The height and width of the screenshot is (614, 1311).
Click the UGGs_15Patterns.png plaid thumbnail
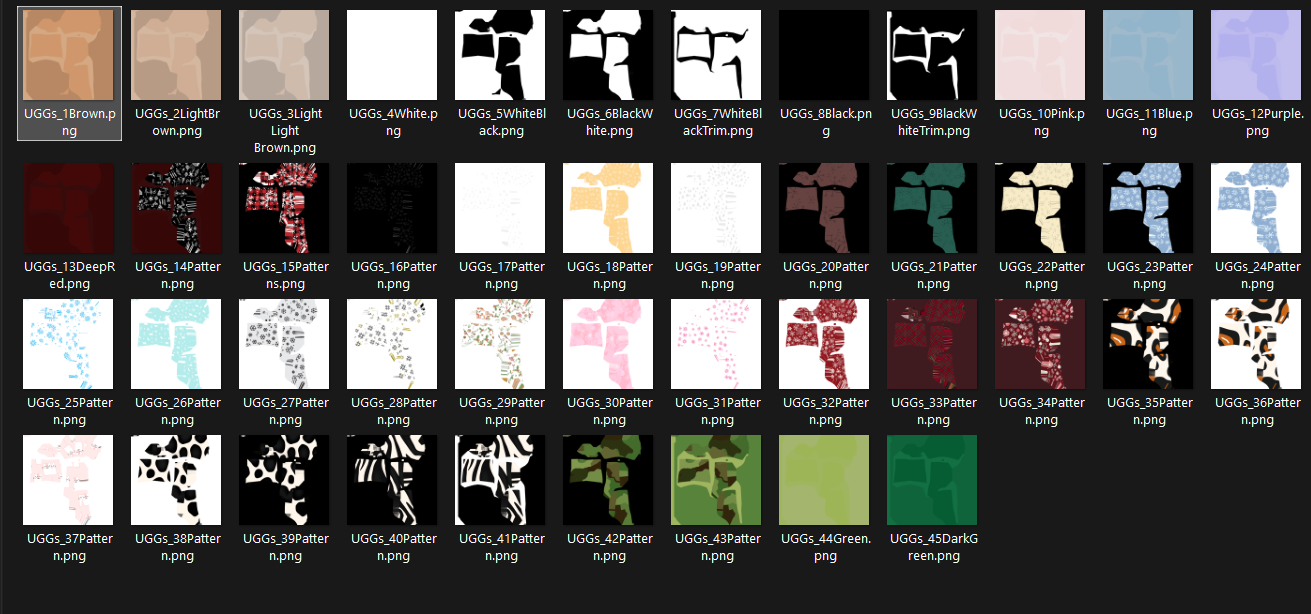point(284,208)
